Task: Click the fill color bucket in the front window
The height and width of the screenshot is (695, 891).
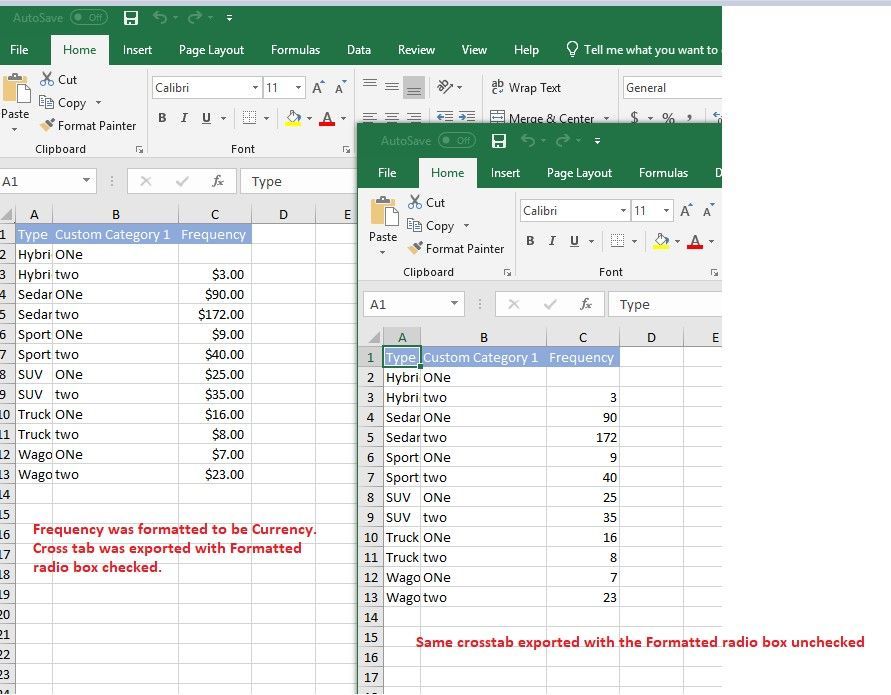Action: point(660,241)
